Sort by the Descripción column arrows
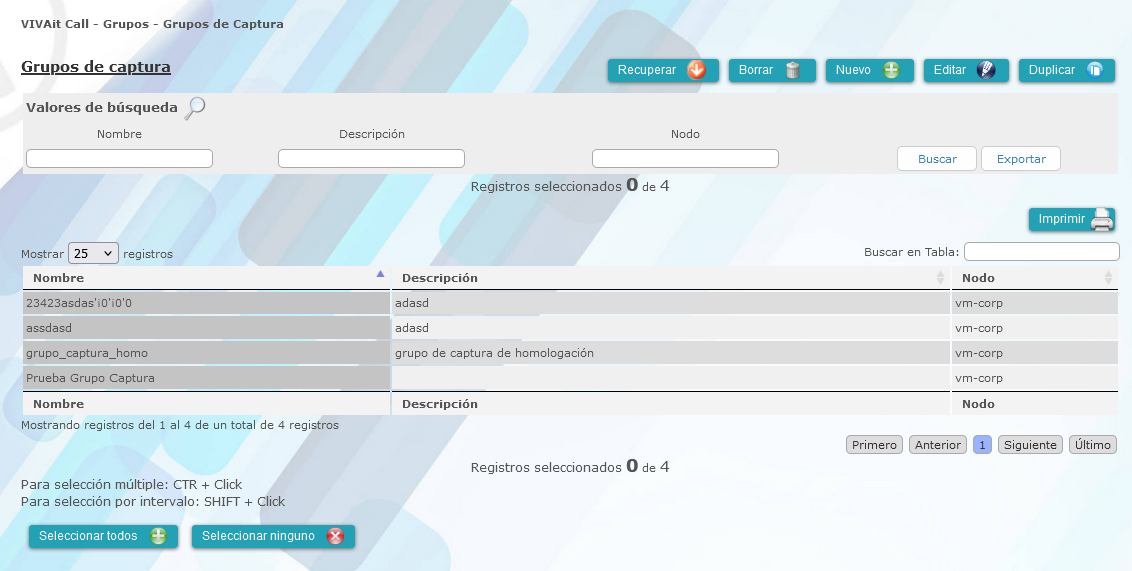 pos(940,277)
